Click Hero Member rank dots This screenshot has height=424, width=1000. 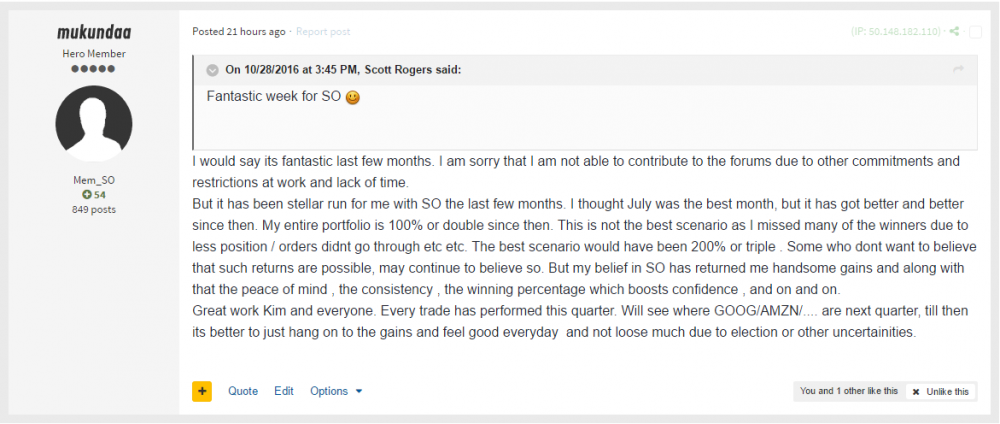tap(94, 69)
